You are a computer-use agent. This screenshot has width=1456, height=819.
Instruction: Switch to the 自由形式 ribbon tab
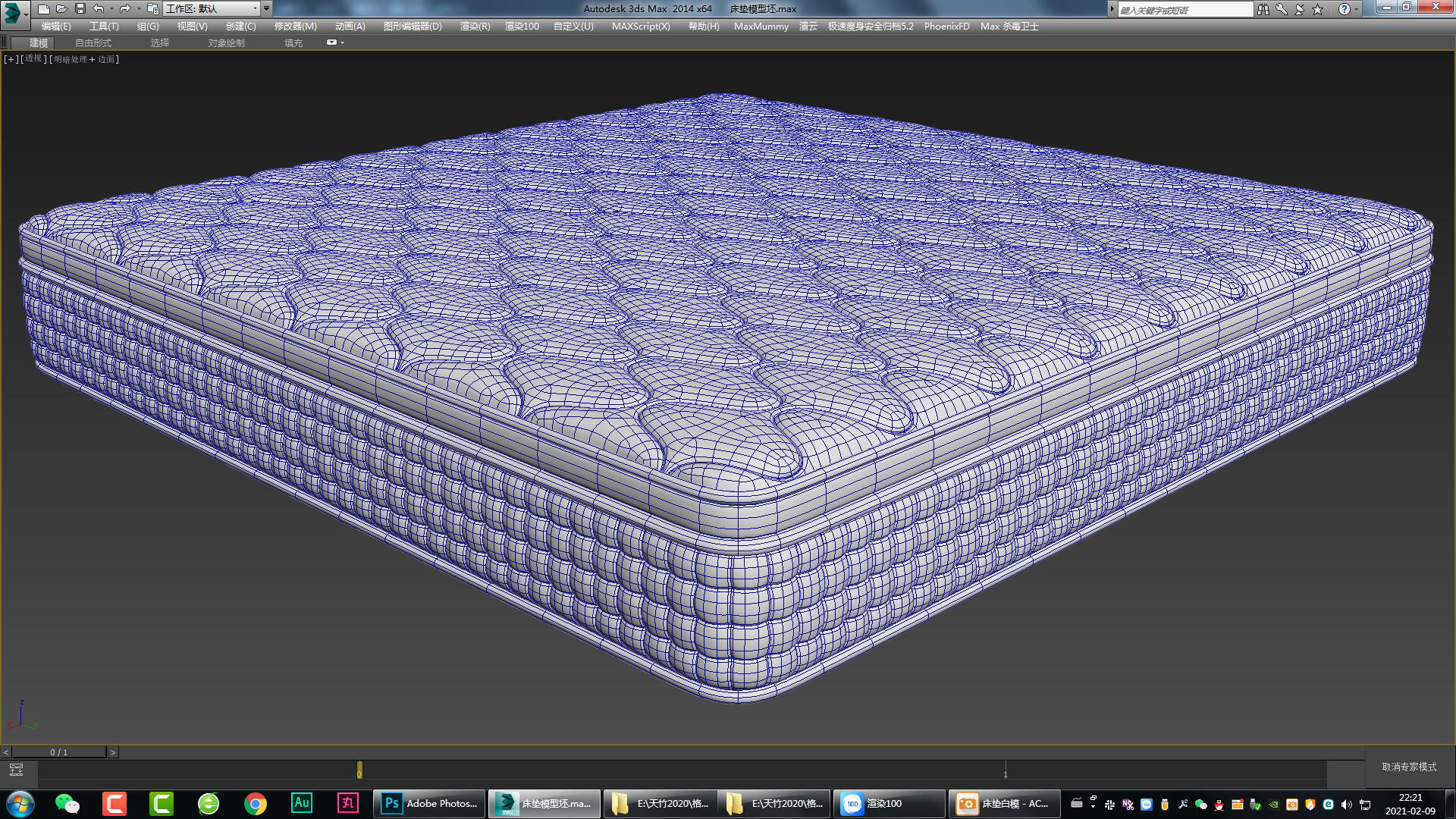[x=93, y=42]
